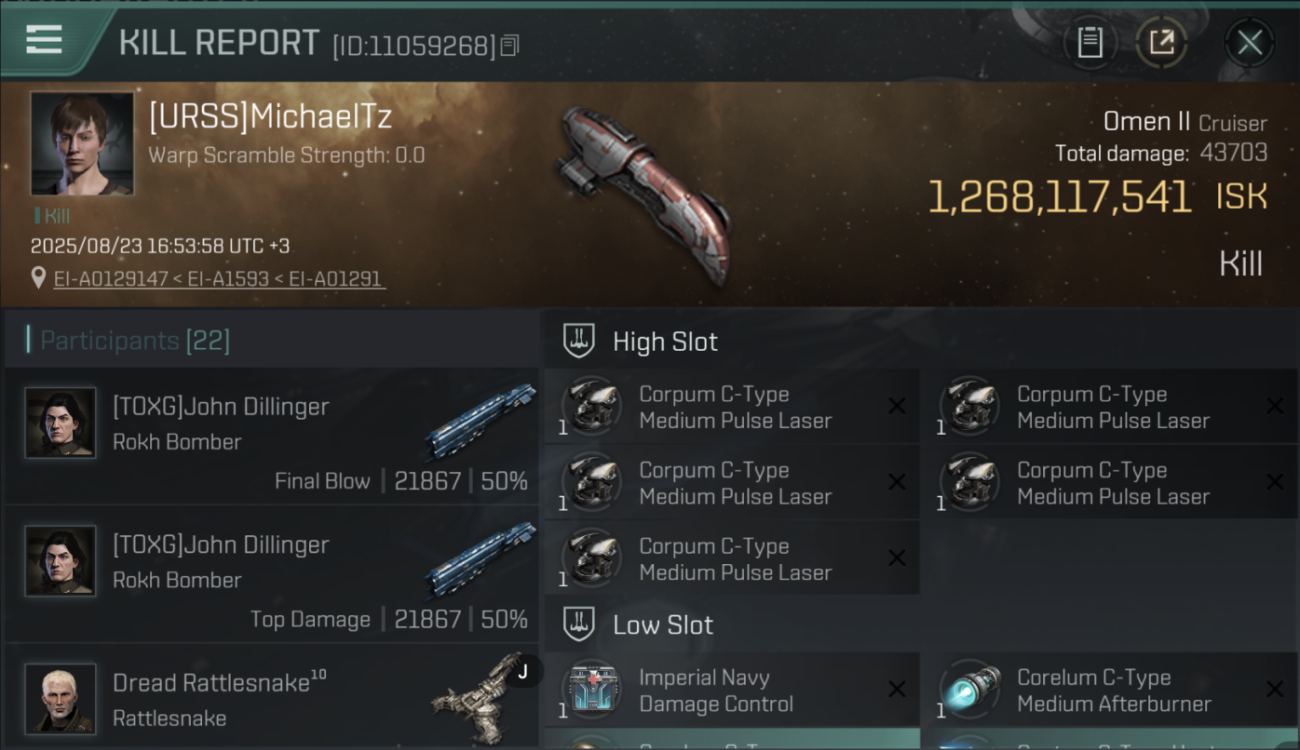Open the hamburger menu at top left
This screenshot has height=750, width=1300.
[x=44, y=40]
